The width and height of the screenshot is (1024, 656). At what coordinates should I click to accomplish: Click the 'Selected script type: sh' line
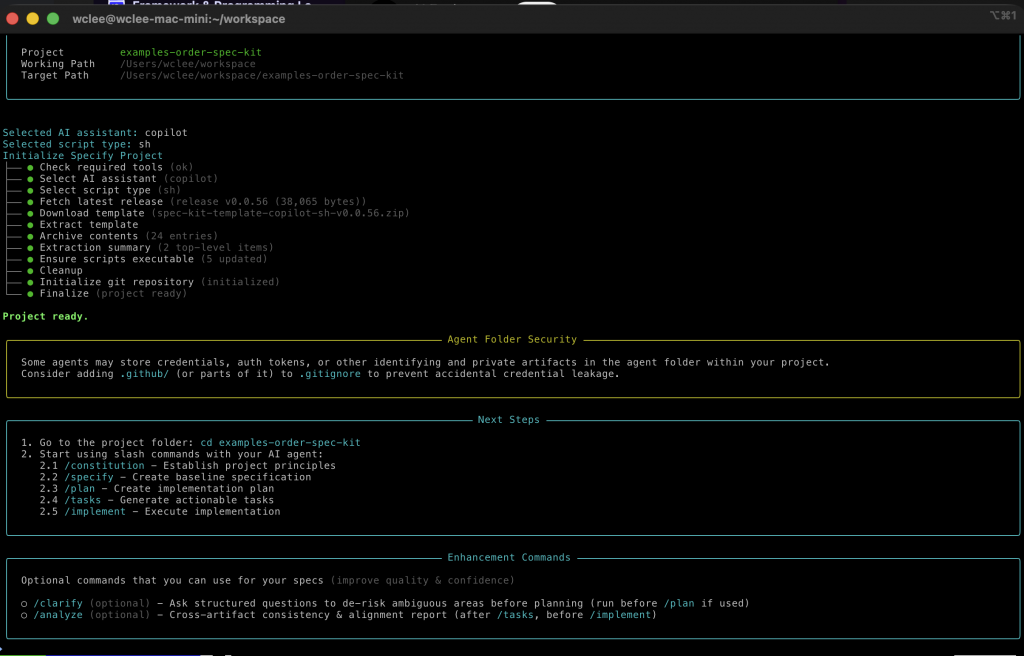pyautogui.click(x=76, y=144)
